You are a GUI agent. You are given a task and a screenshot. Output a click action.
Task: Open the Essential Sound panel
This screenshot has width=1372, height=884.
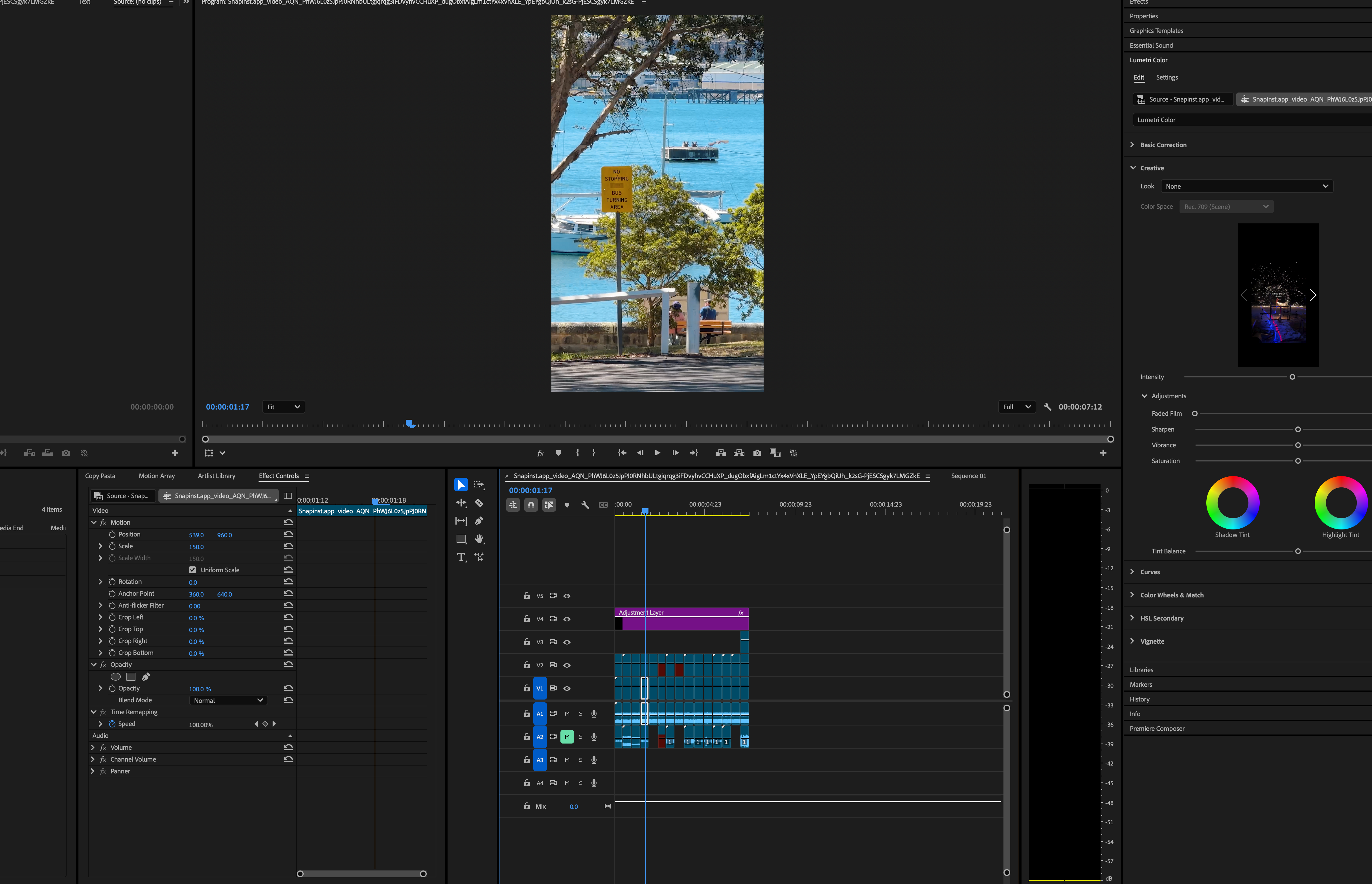pyautogui.click(x=1151, y=45)
